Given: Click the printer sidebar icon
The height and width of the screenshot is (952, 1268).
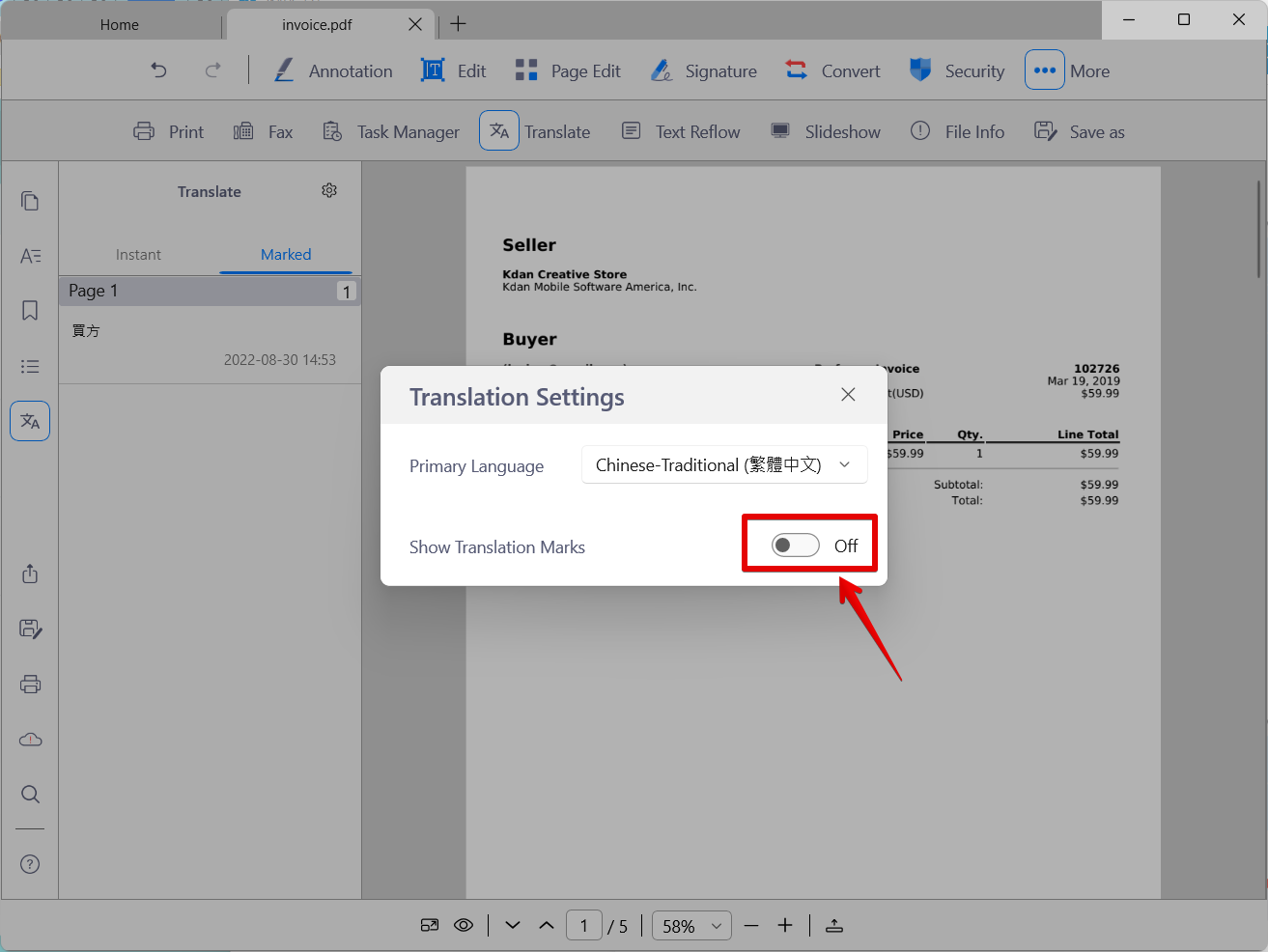Looking at the screenshot, I should 30,684.
